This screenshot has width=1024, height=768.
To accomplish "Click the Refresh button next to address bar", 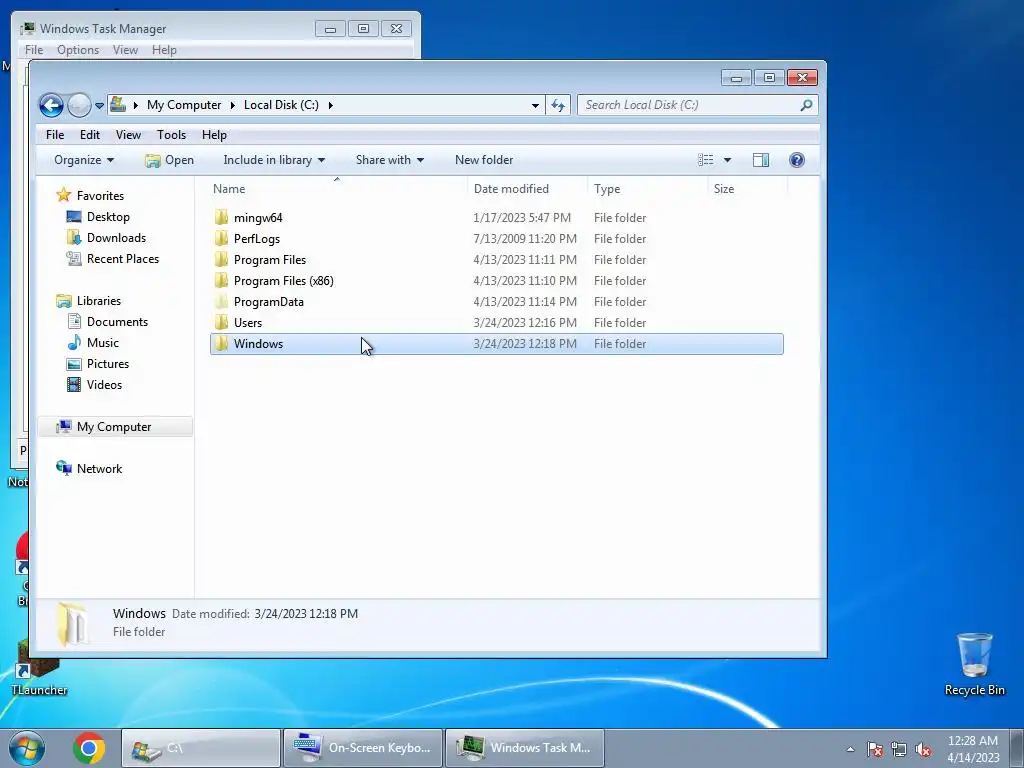I will click(558, 105).
